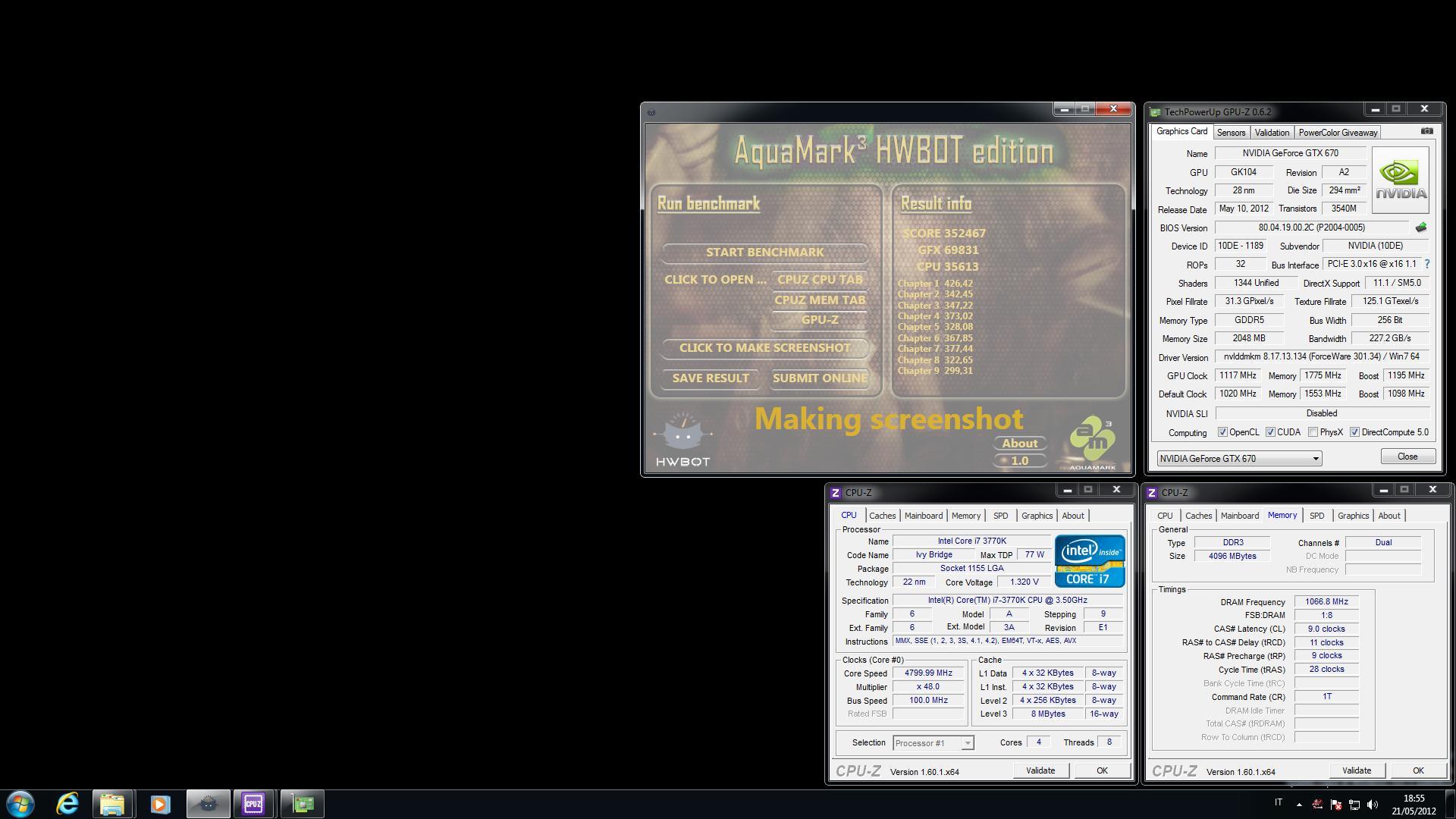
Task: Click the Core Speed 4799.99 MHz field
Action: pos(928,673)
